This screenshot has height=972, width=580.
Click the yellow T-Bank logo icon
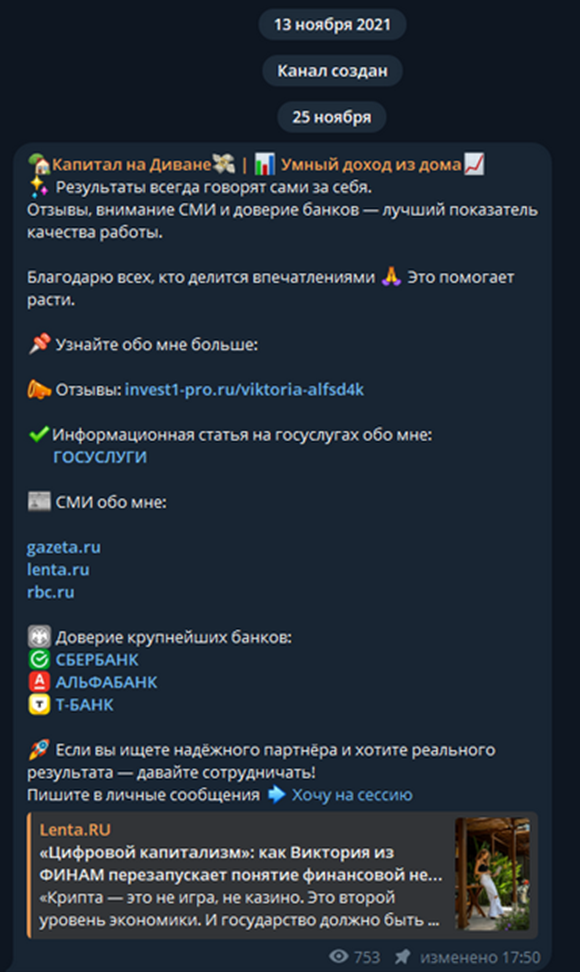39,705
